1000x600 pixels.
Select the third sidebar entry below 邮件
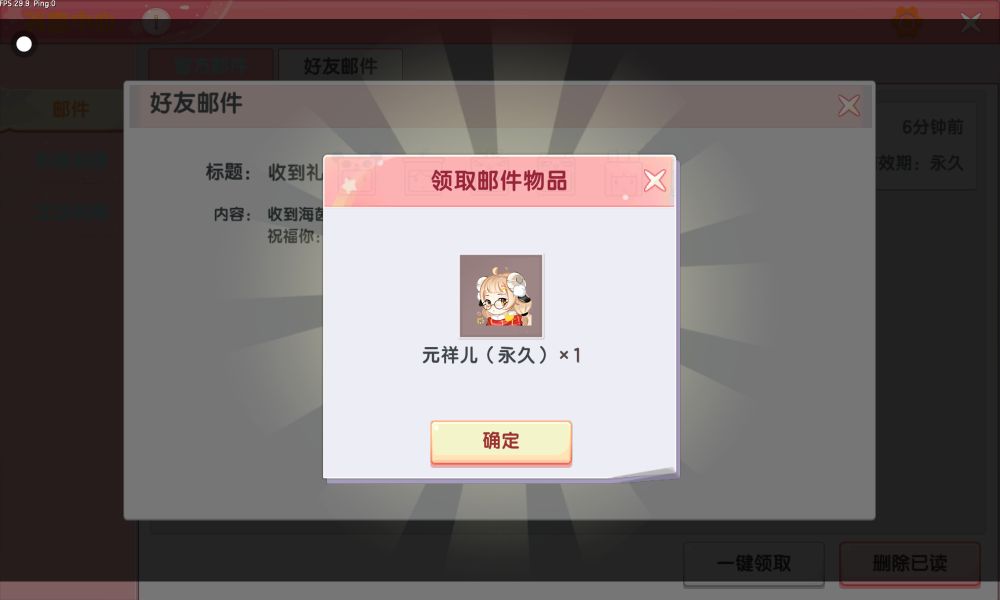point(70,211)
